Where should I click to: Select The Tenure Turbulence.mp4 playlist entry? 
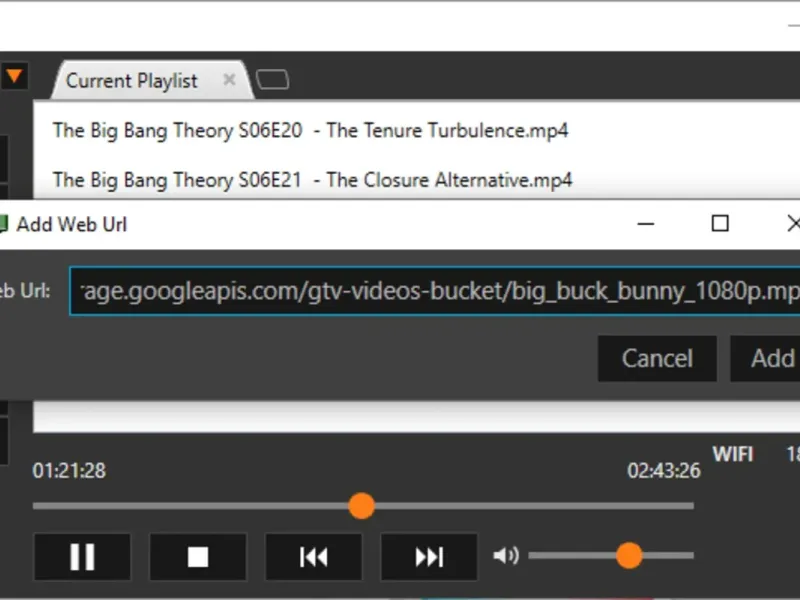[x=310, y=130]
